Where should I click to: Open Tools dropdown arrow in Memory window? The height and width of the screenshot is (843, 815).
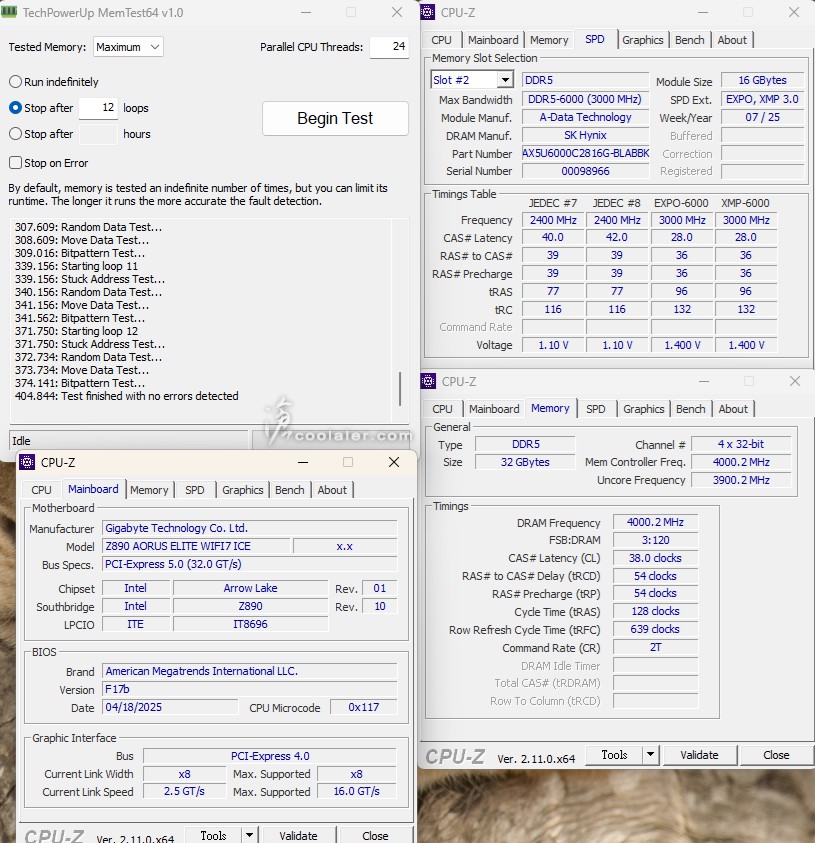pyautogui.click(x=650, y=755)
